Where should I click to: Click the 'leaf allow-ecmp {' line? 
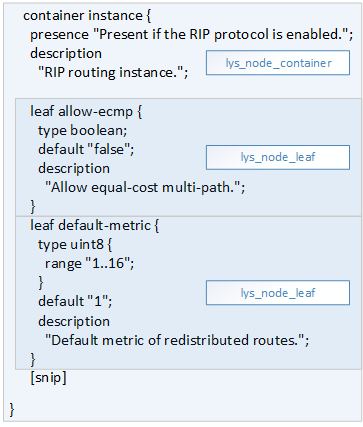(86, 111)
